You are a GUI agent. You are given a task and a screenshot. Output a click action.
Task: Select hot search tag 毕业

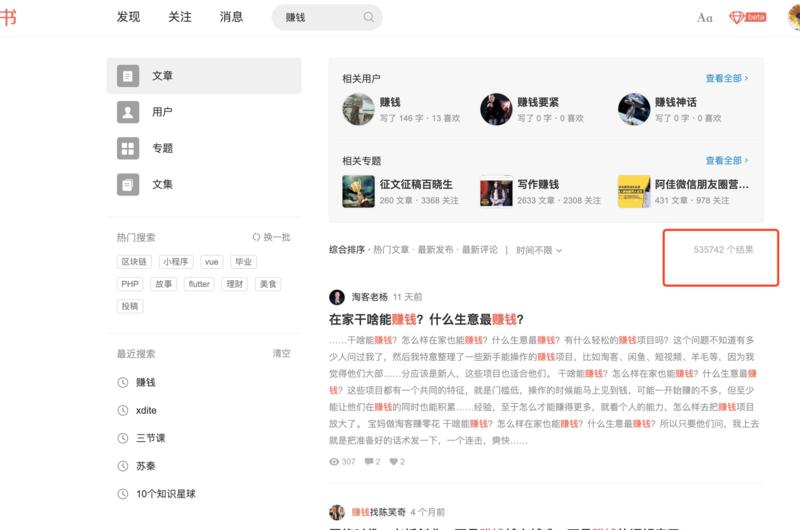pos(243,262)
